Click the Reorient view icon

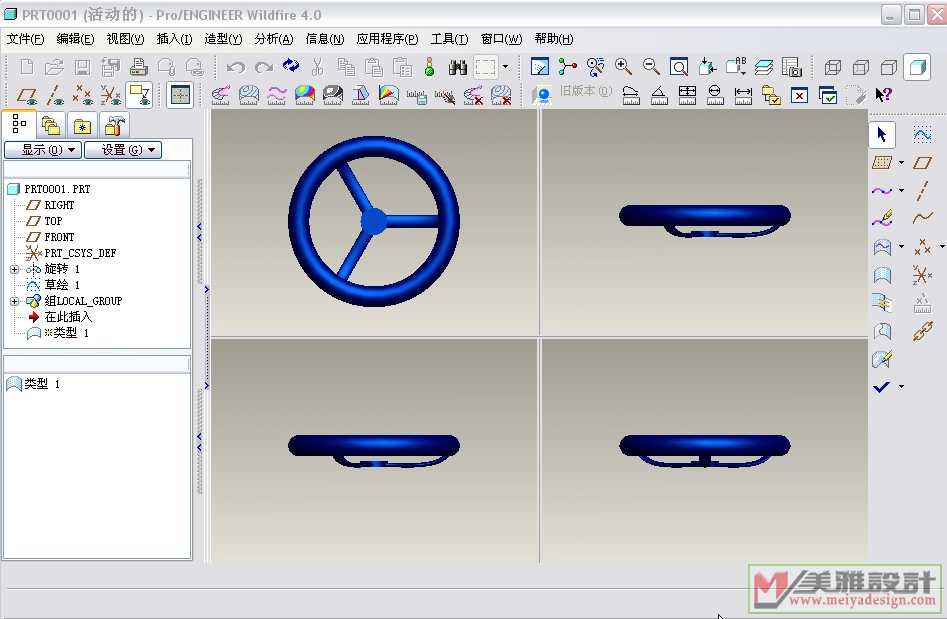click(x=707, y=66)
